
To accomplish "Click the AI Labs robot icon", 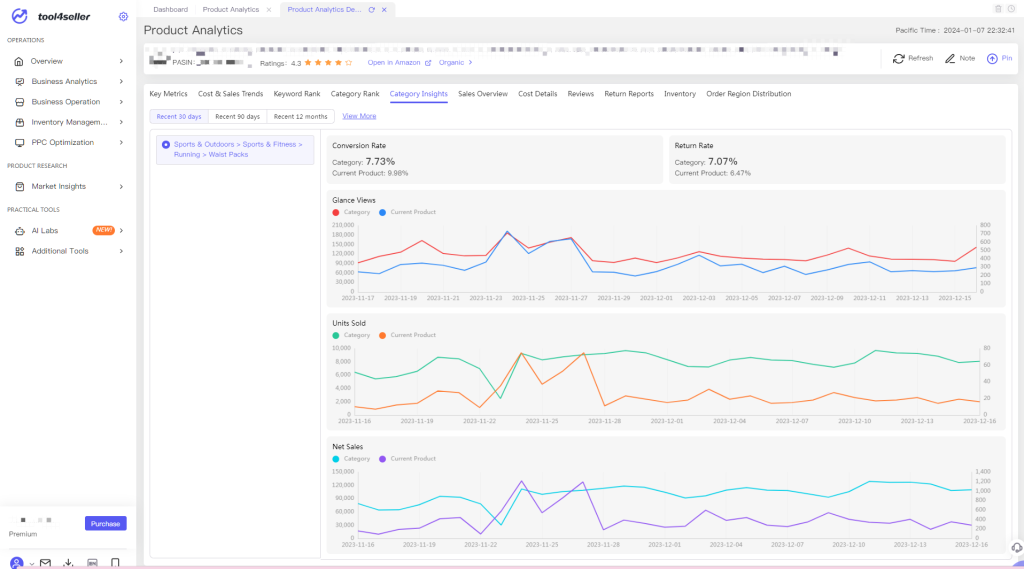I will click(20, 231).
